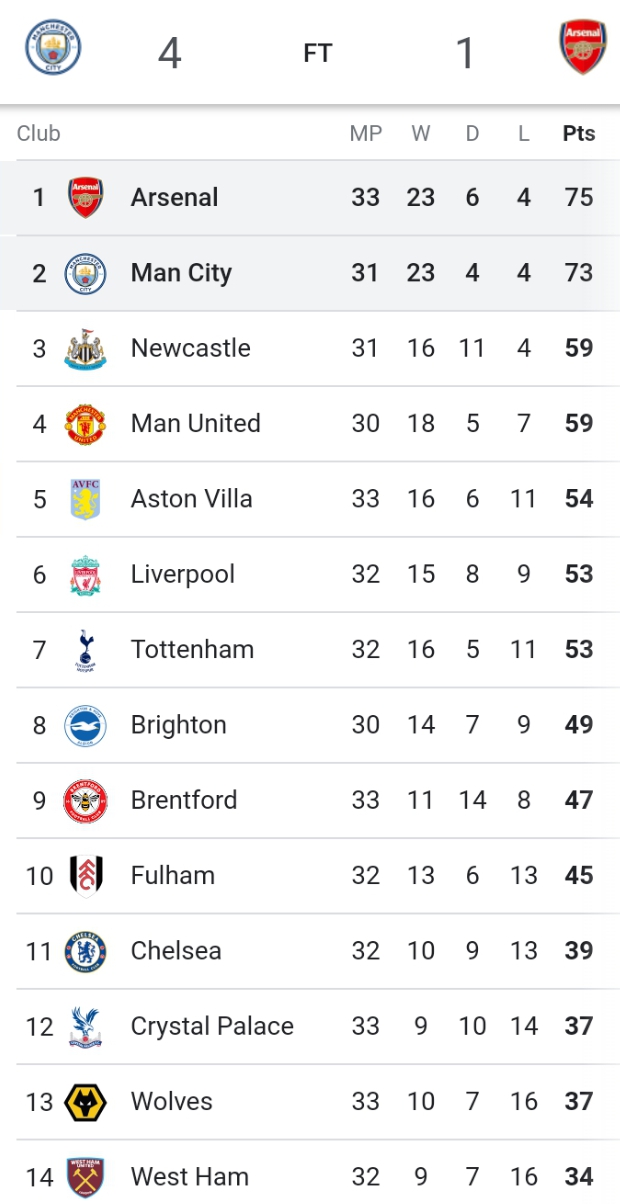
Task: Select the Aston Villa badge icon
Action: pos(85,499)
